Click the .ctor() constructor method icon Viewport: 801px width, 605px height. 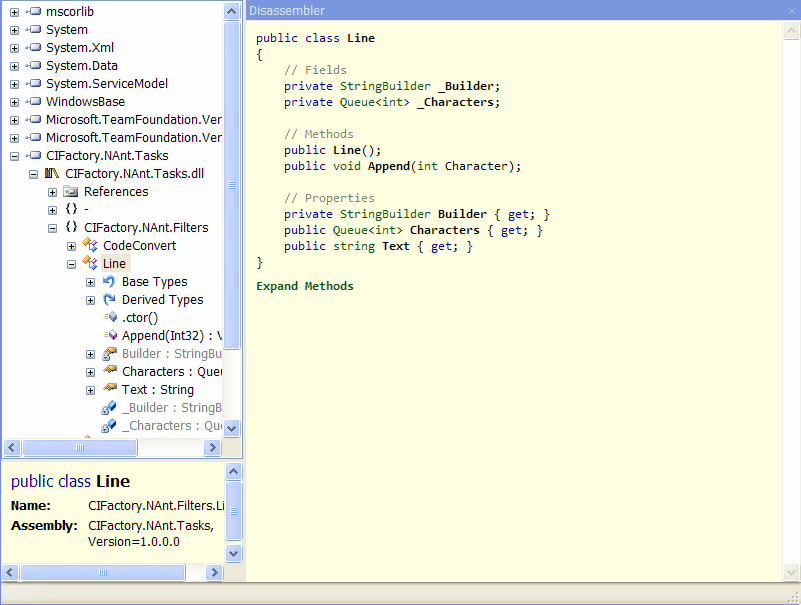(x=109, y=318)
